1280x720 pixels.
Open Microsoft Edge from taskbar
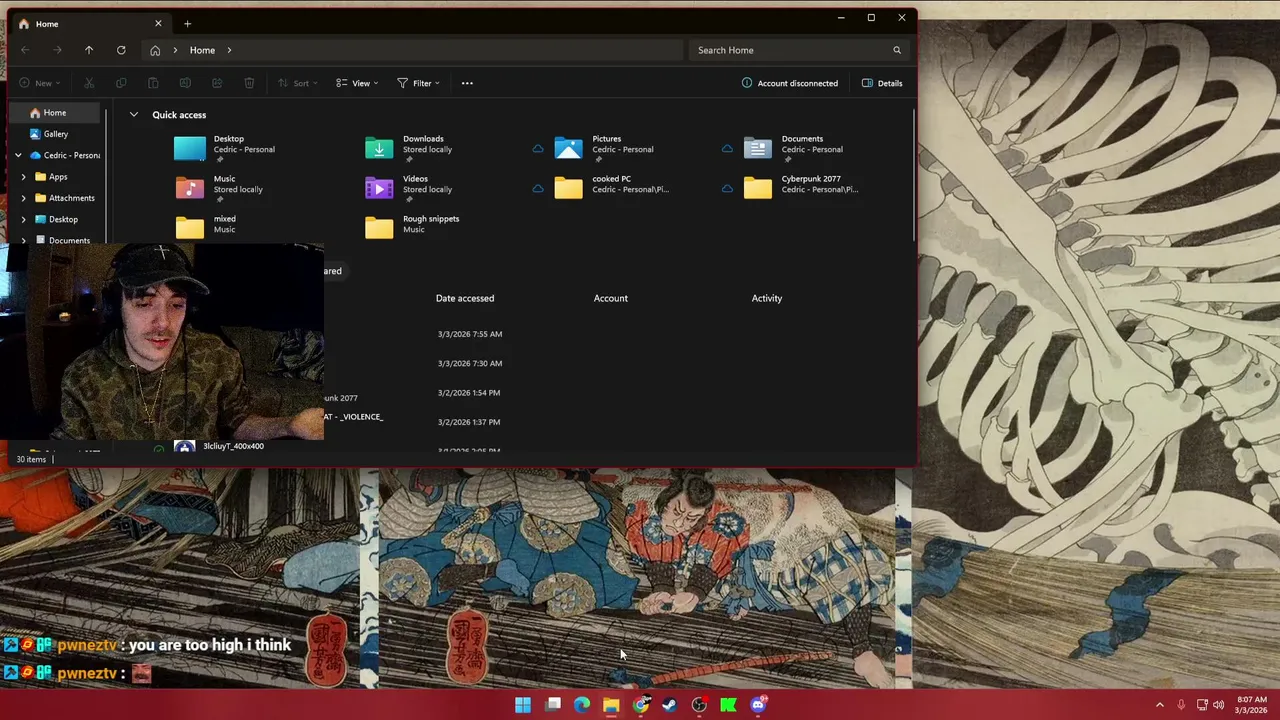[x=582, y=705]
